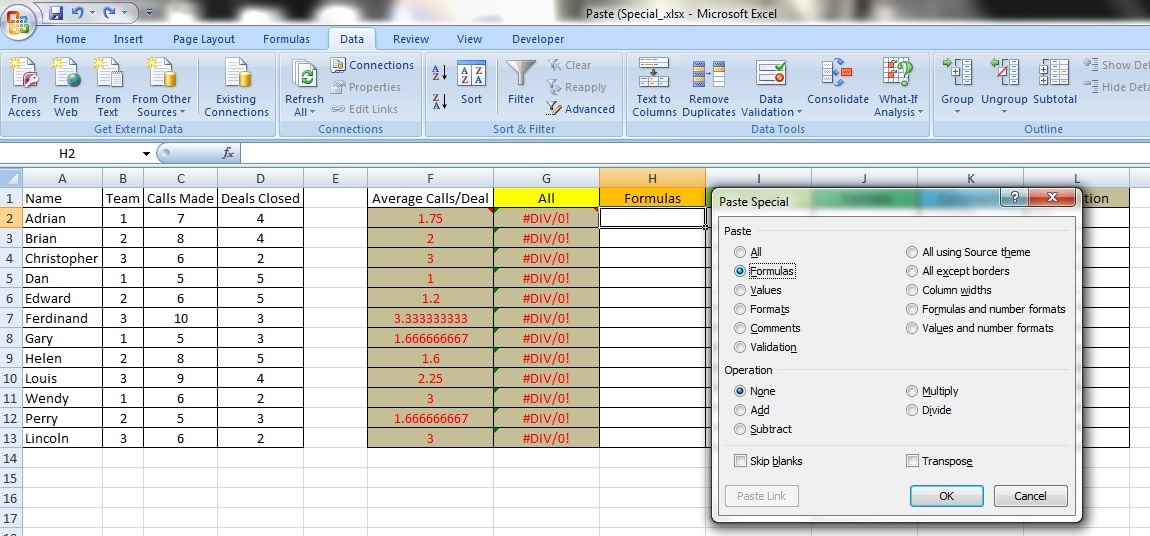Screen dimensions: 1150x536
Task: Cancel the Paste Special dialog
Action: 1030,496
